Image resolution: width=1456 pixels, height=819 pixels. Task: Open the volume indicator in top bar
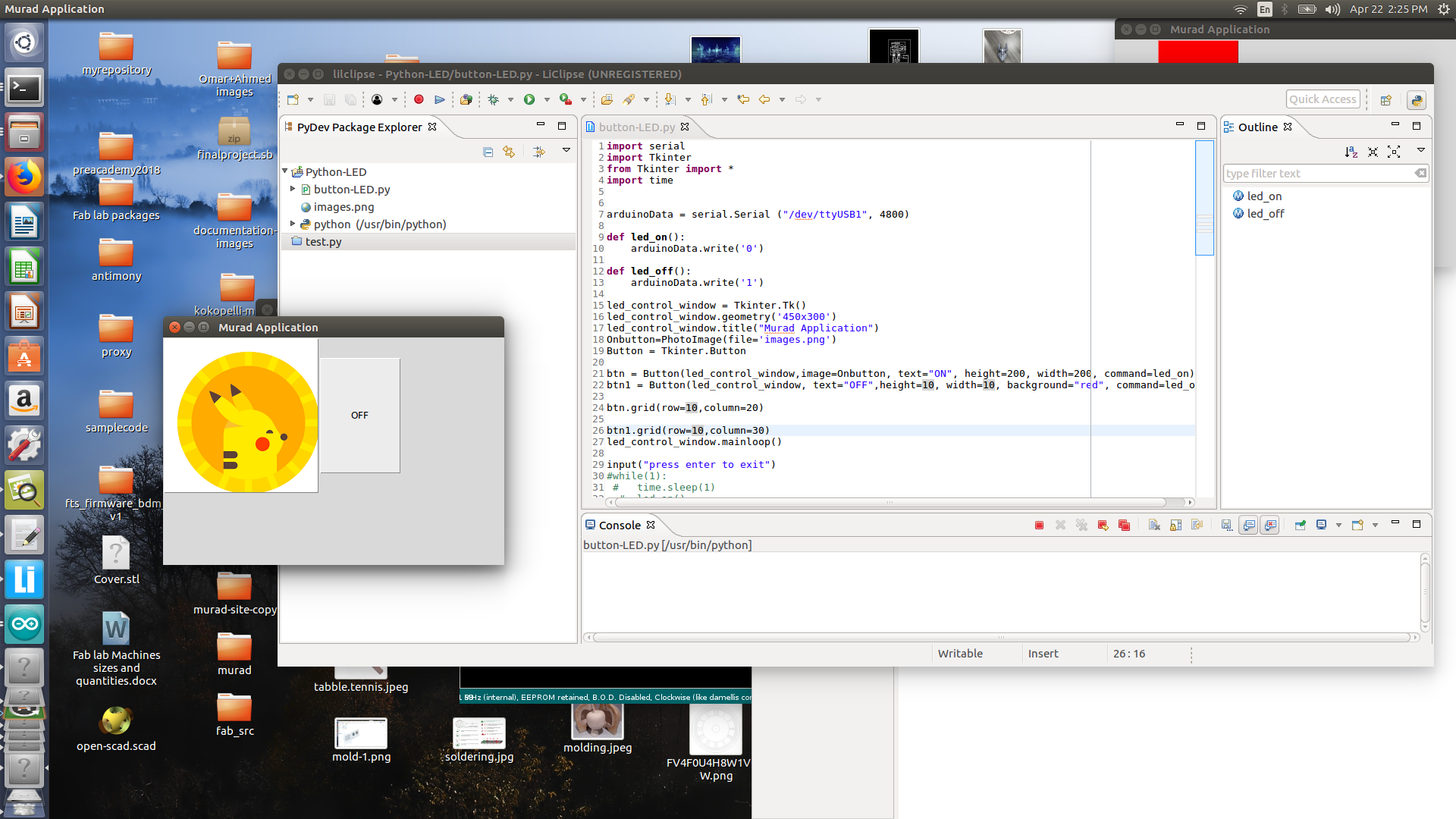click(1332, 9)
